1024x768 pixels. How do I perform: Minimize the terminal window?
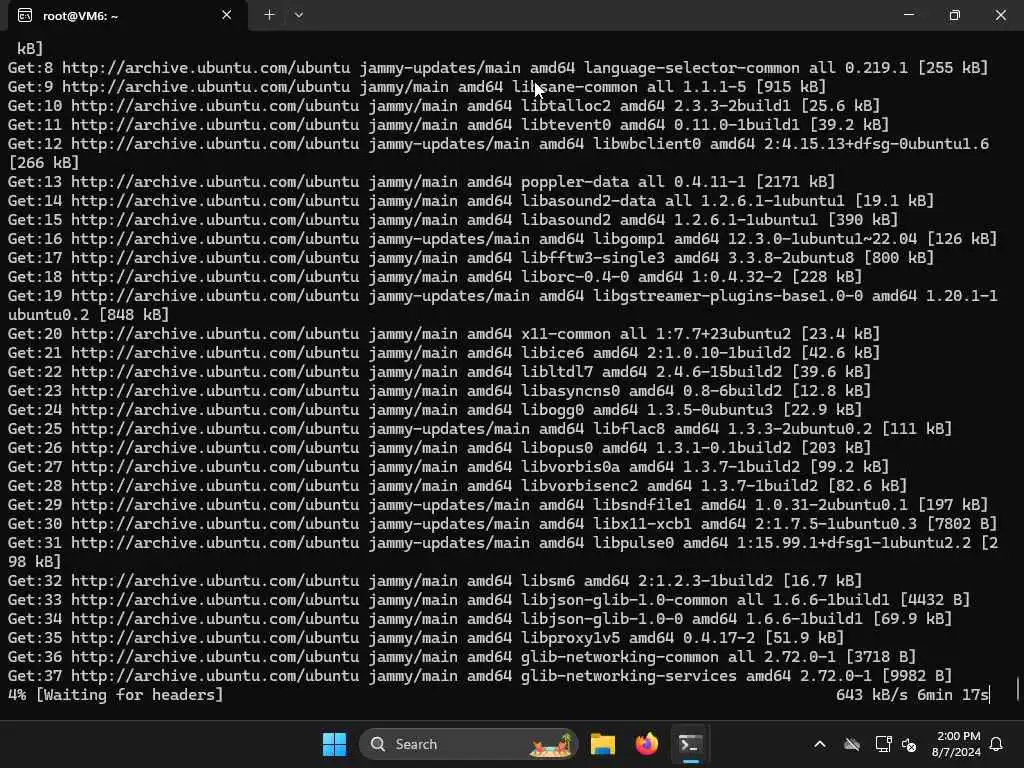tap(908, 15)
